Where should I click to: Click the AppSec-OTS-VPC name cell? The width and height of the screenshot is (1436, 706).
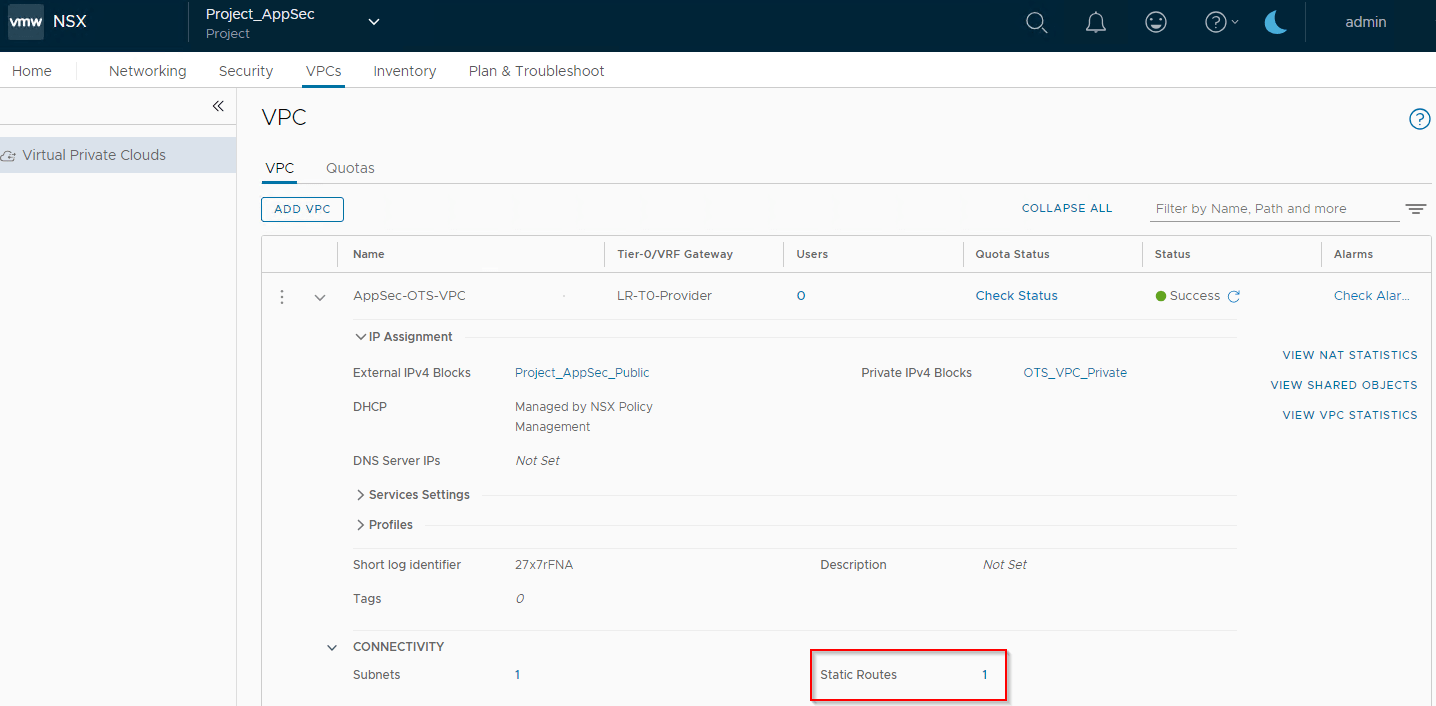tap(409, 296)
